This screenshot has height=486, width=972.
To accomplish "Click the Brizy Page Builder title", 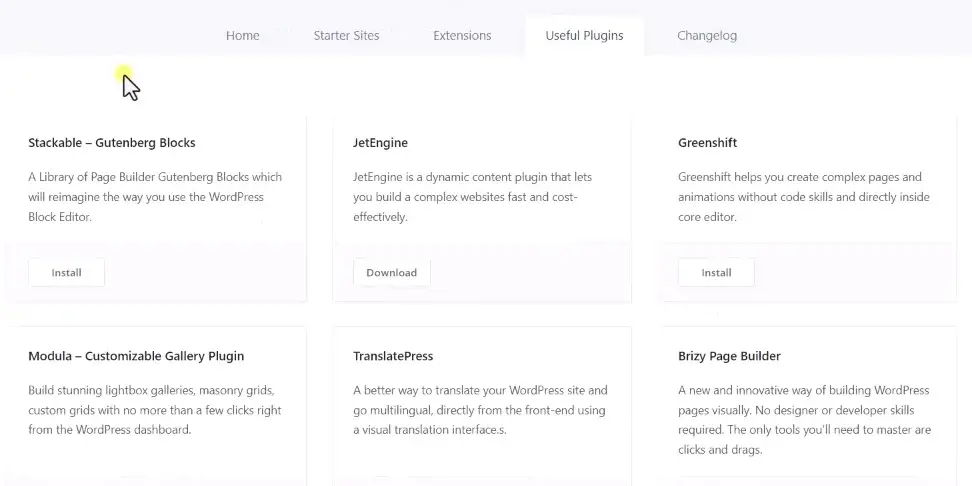I will (x=729, y=356).
